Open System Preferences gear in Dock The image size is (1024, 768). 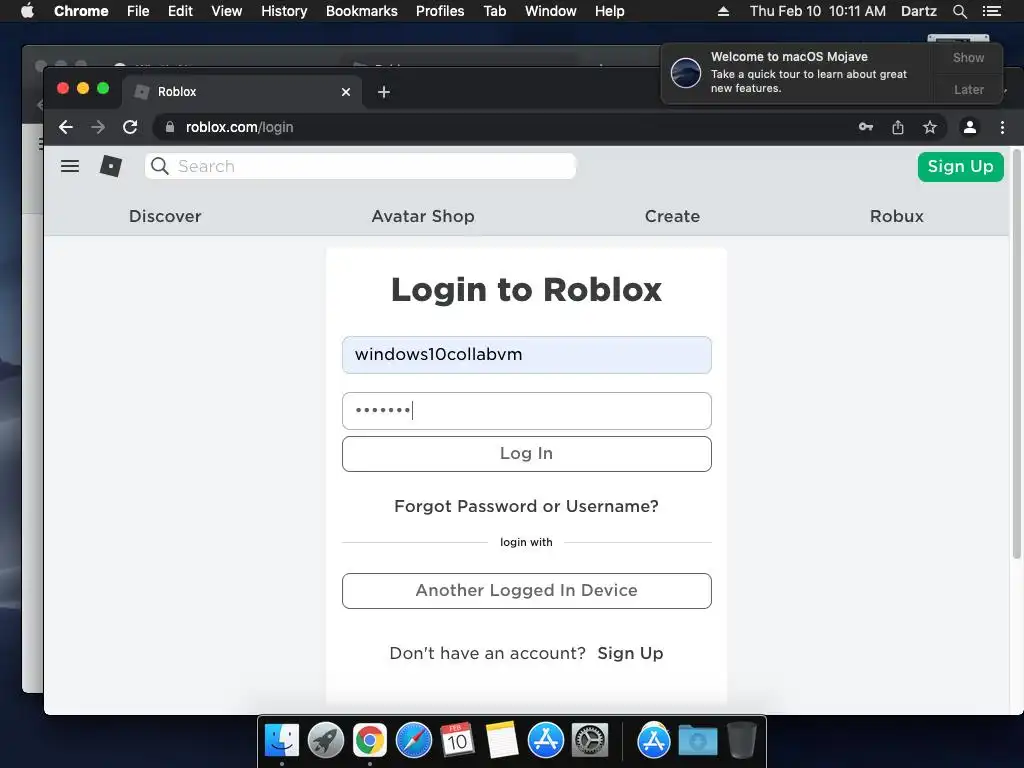(590, 740)
